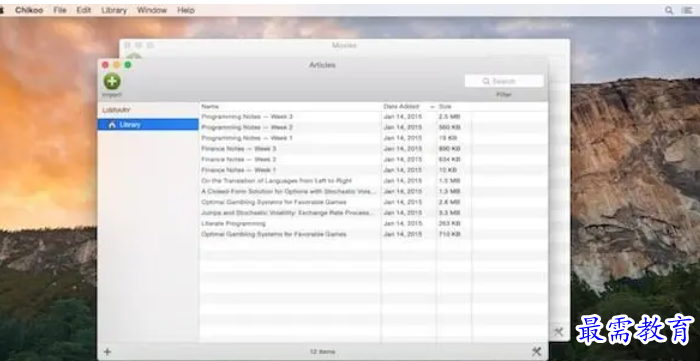The height and width of the screenshot is (361, 700).
Task: Click the Filter label under the search field
Action: coord(504,95)
